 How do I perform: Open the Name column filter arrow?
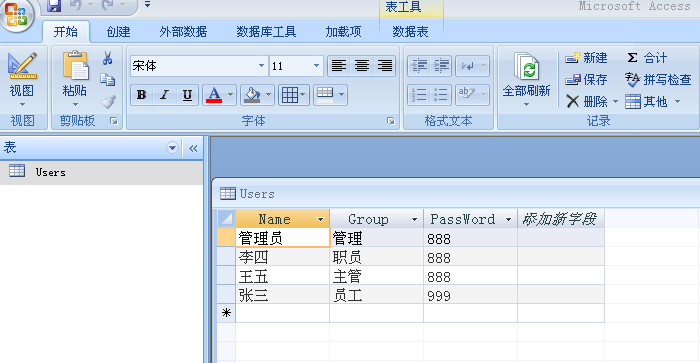tap(320, 219)
